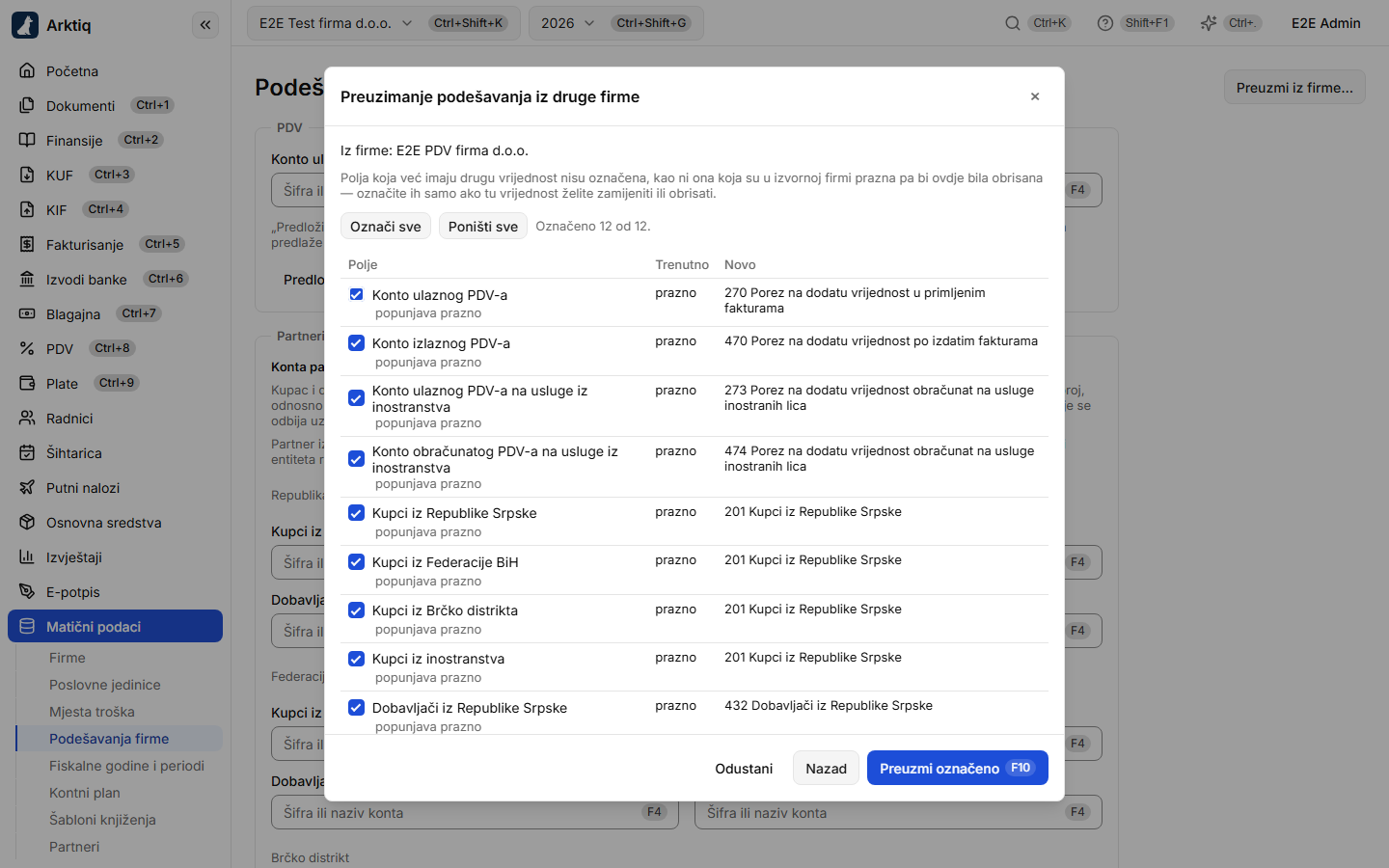Go to Kontni plan menu item
1389x868 pixels.
point(85,793)
